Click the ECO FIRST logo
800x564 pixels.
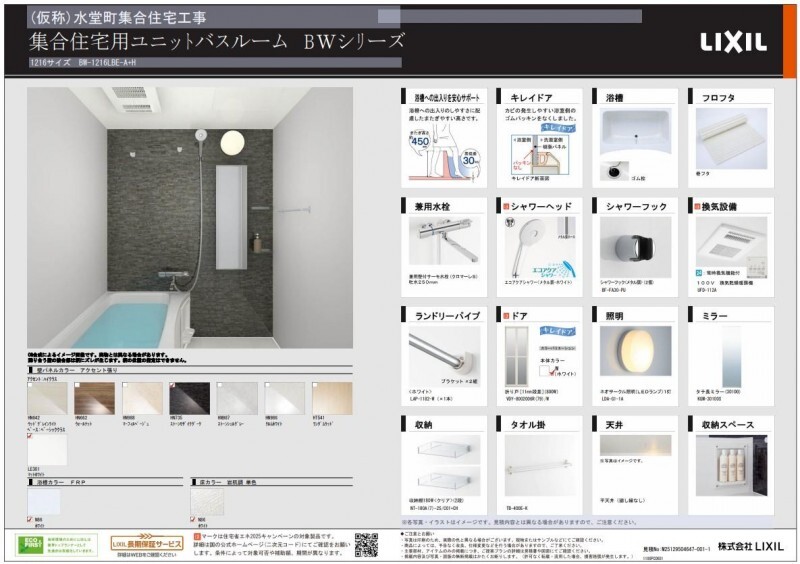pyautogui.click(x=30, y=545)
